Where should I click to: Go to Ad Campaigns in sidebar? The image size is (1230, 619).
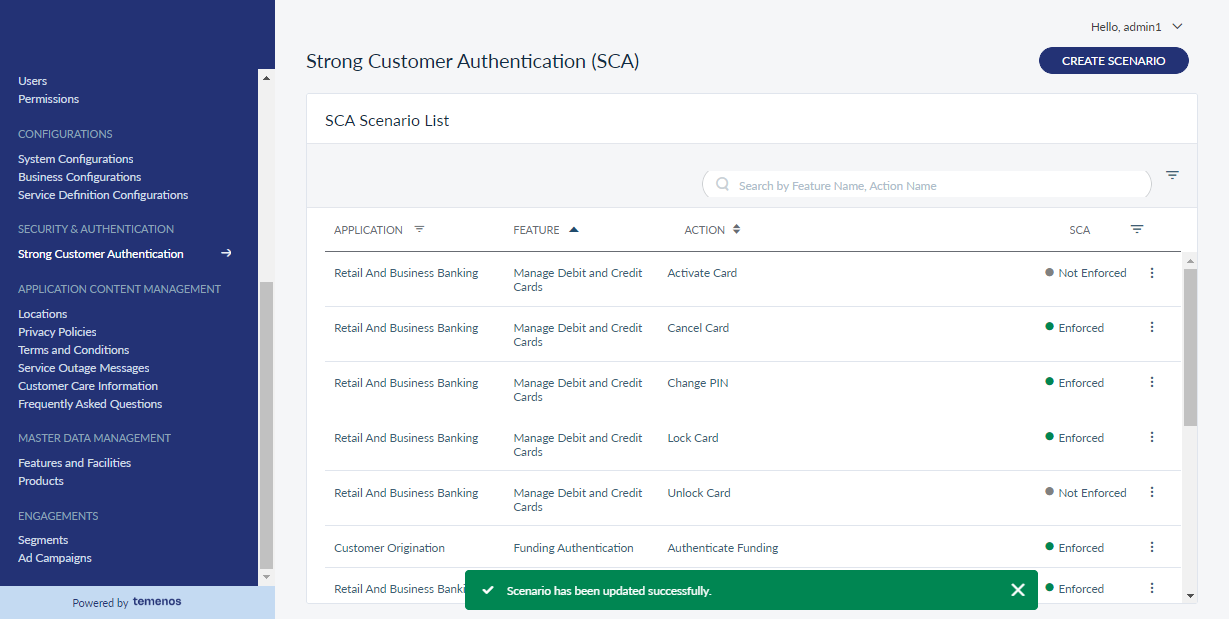[x=55, y=558]
